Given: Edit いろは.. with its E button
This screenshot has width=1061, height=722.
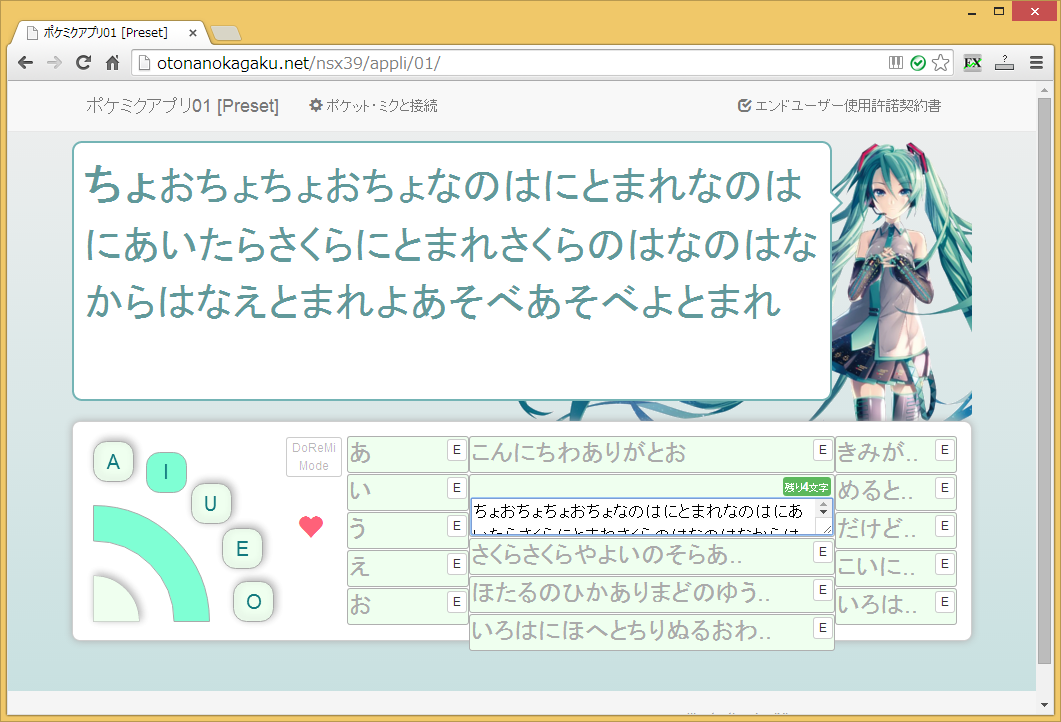Looking at the screenshot, I should pos(945,602).
